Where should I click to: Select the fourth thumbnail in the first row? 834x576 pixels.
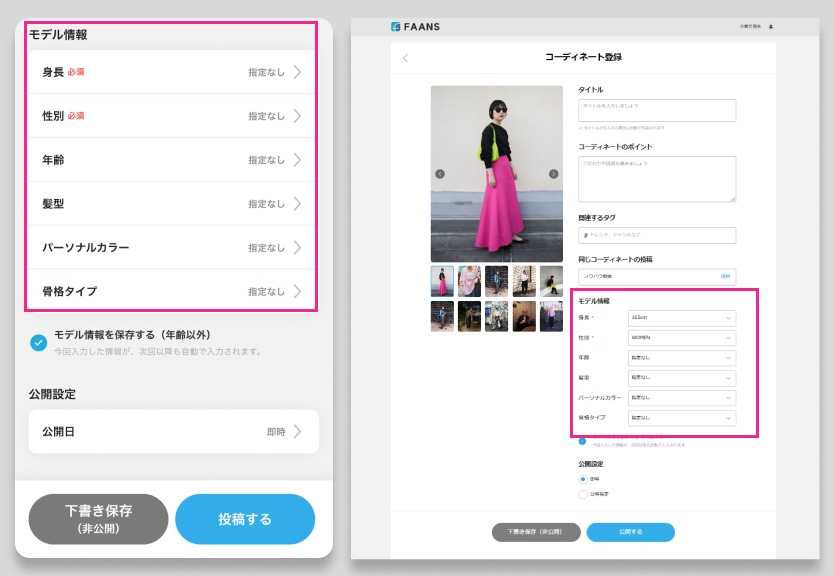point(524,281)
